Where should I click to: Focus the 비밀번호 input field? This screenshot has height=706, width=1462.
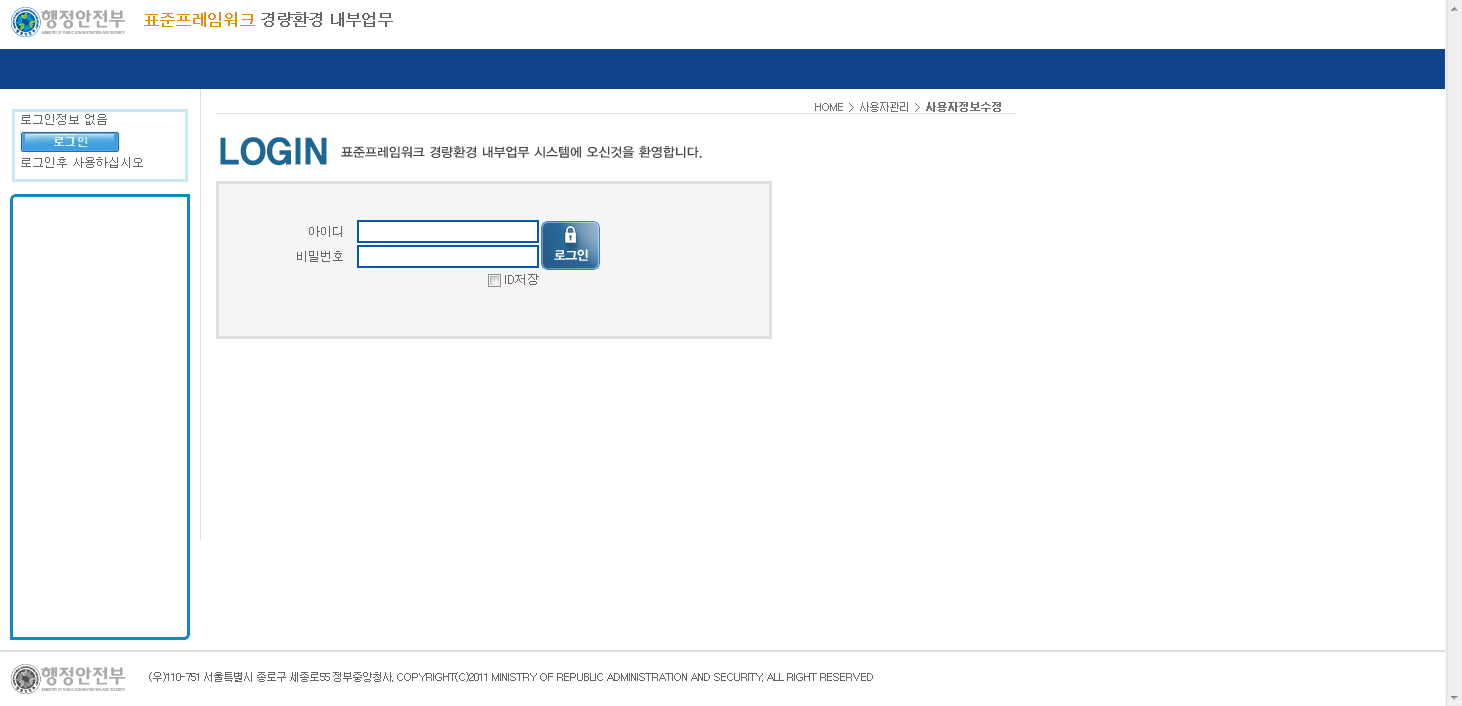point(447,257)
